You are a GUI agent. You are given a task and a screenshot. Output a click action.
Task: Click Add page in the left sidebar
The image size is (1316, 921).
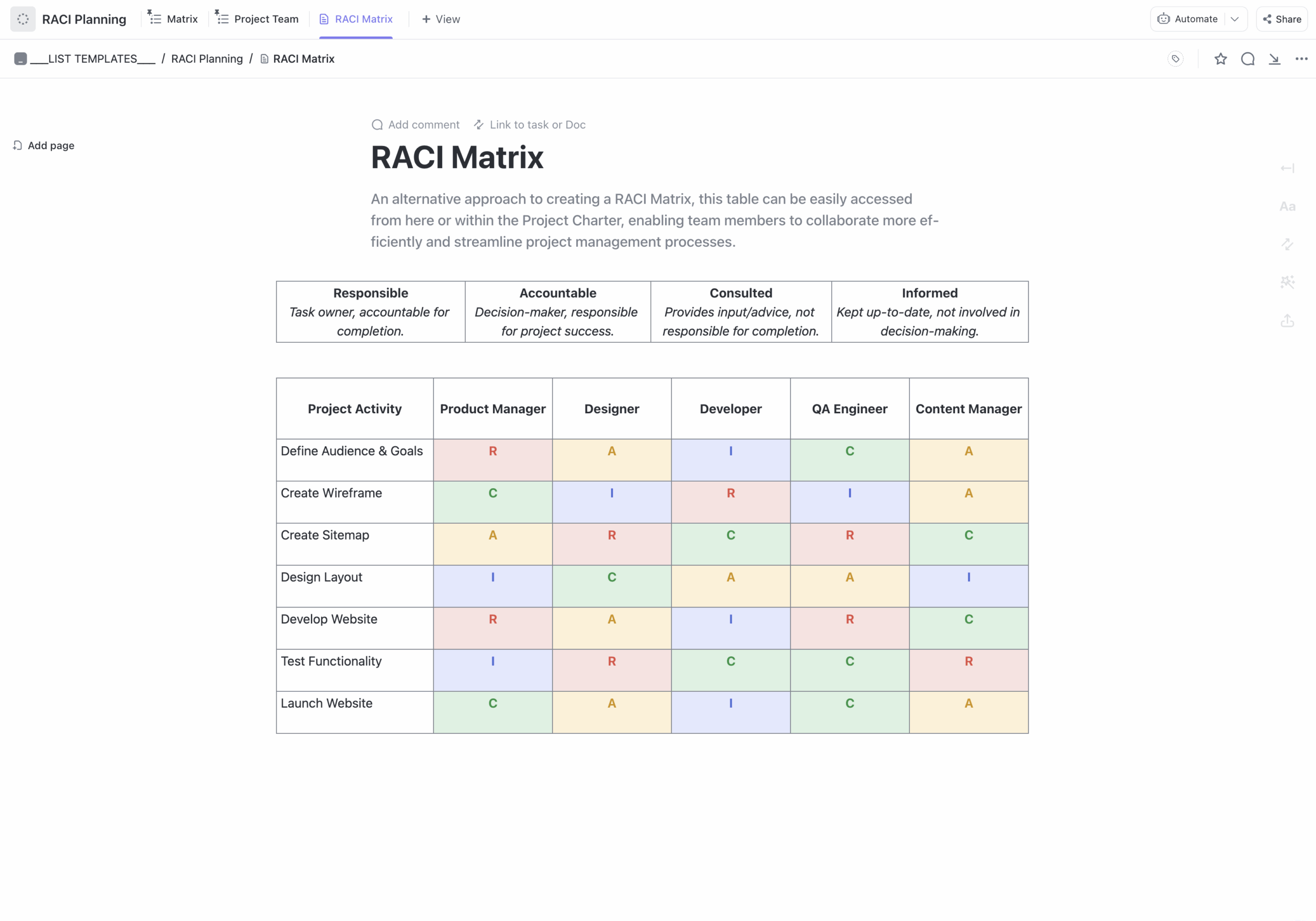pyautogui.click(x=43, y=145)
